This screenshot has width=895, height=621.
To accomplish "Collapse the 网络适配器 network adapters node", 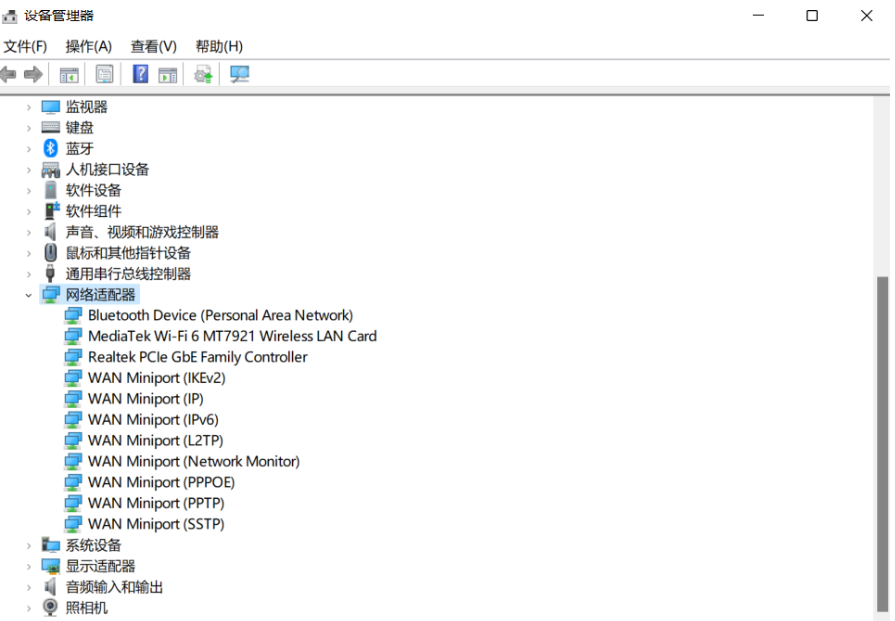I will point(29,295).
